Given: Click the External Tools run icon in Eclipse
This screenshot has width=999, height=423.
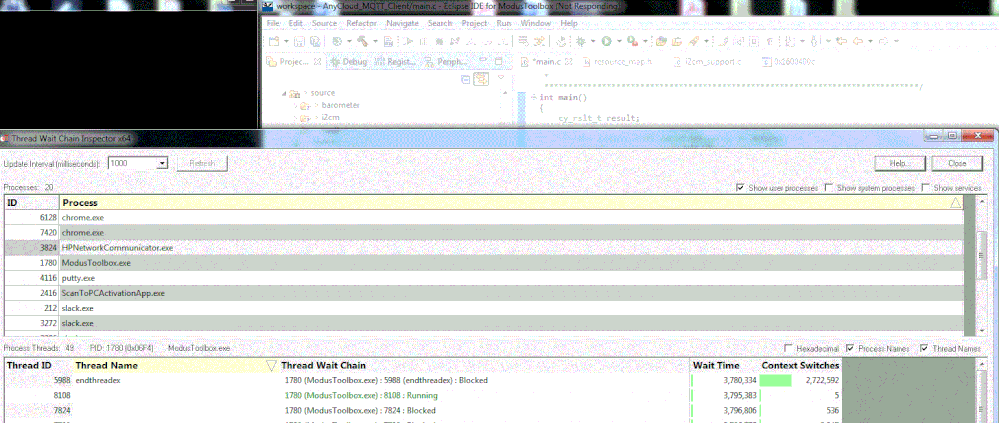Looking at the screenshot, I should (633, 41).
